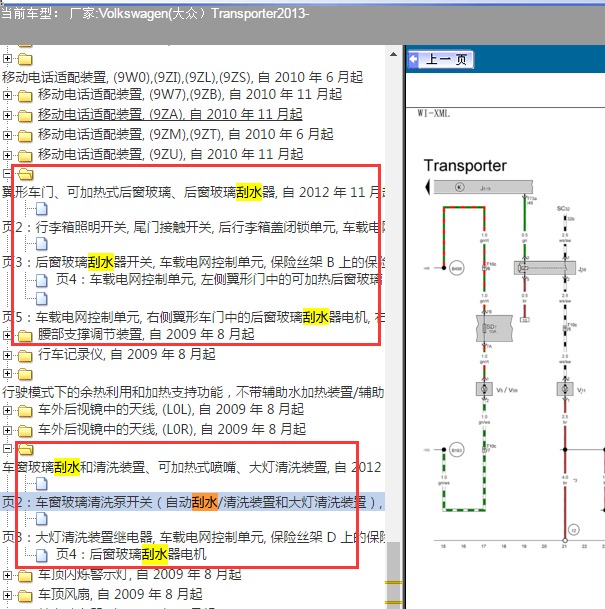Click folder icon of 行车记录仪
Image resolution: width=605 pixels, height=609 pixels.
tap(25, 355)
